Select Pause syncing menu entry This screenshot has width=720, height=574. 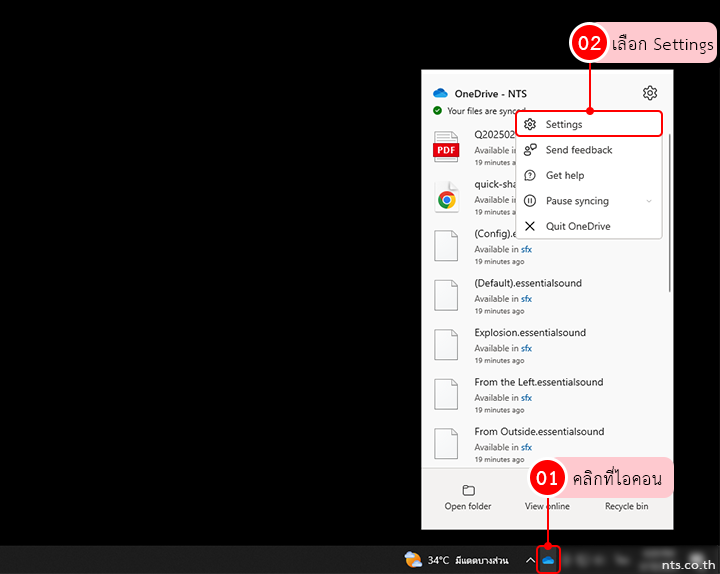tap(589, 201)
